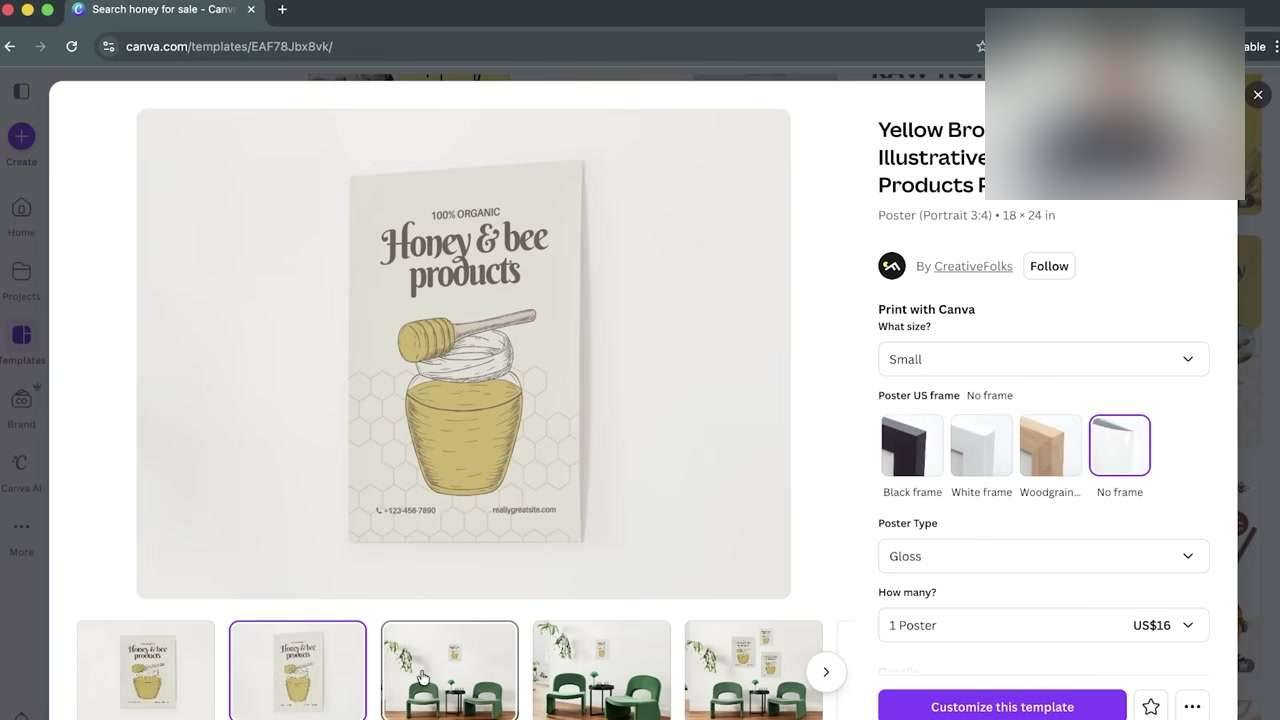Open the Templates sidebar icon
Viewport: 1280px width, 720px height.
21,335
